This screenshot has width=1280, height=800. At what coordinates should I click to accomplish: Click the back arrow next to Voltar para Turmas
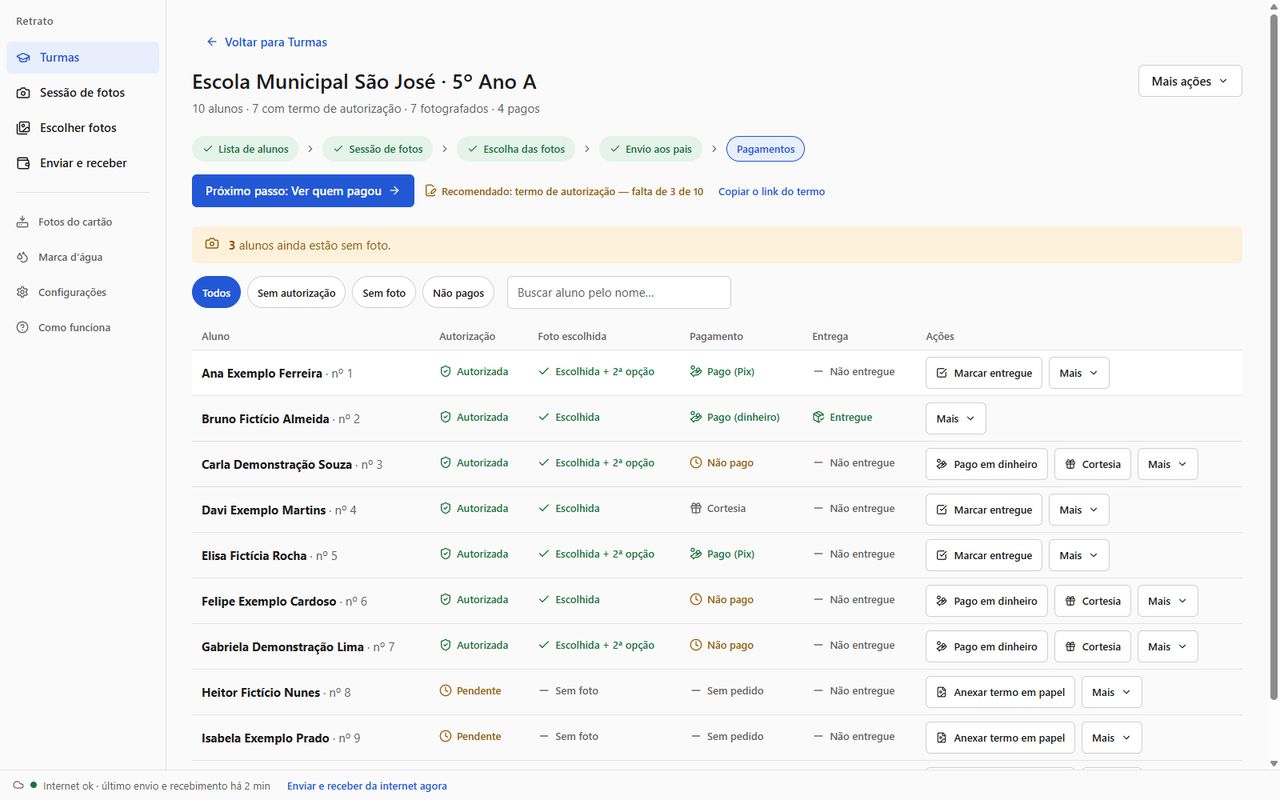pos(212,42)
